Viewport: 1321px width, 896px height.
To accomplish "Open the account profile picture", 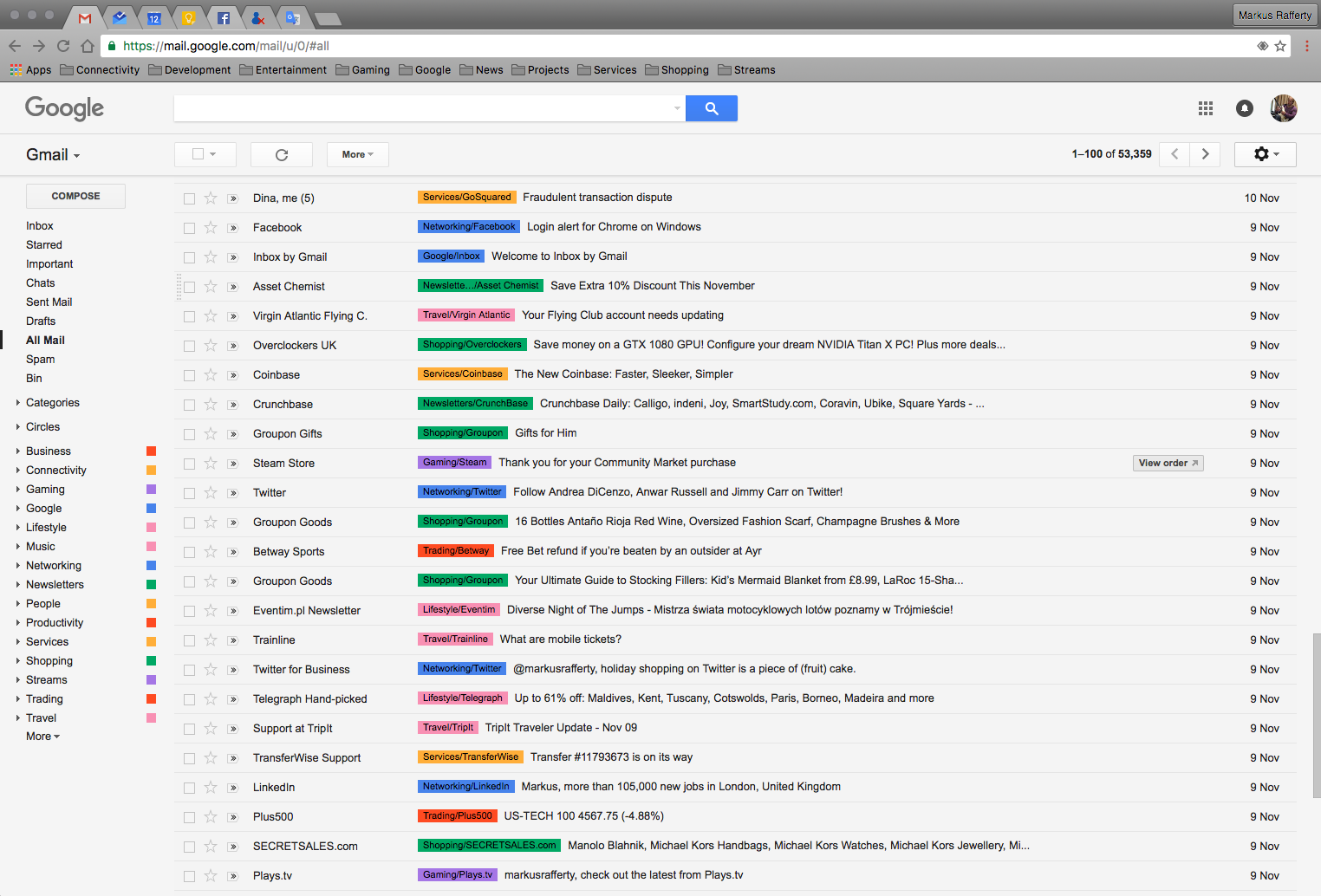I will tap(1283, 108).
